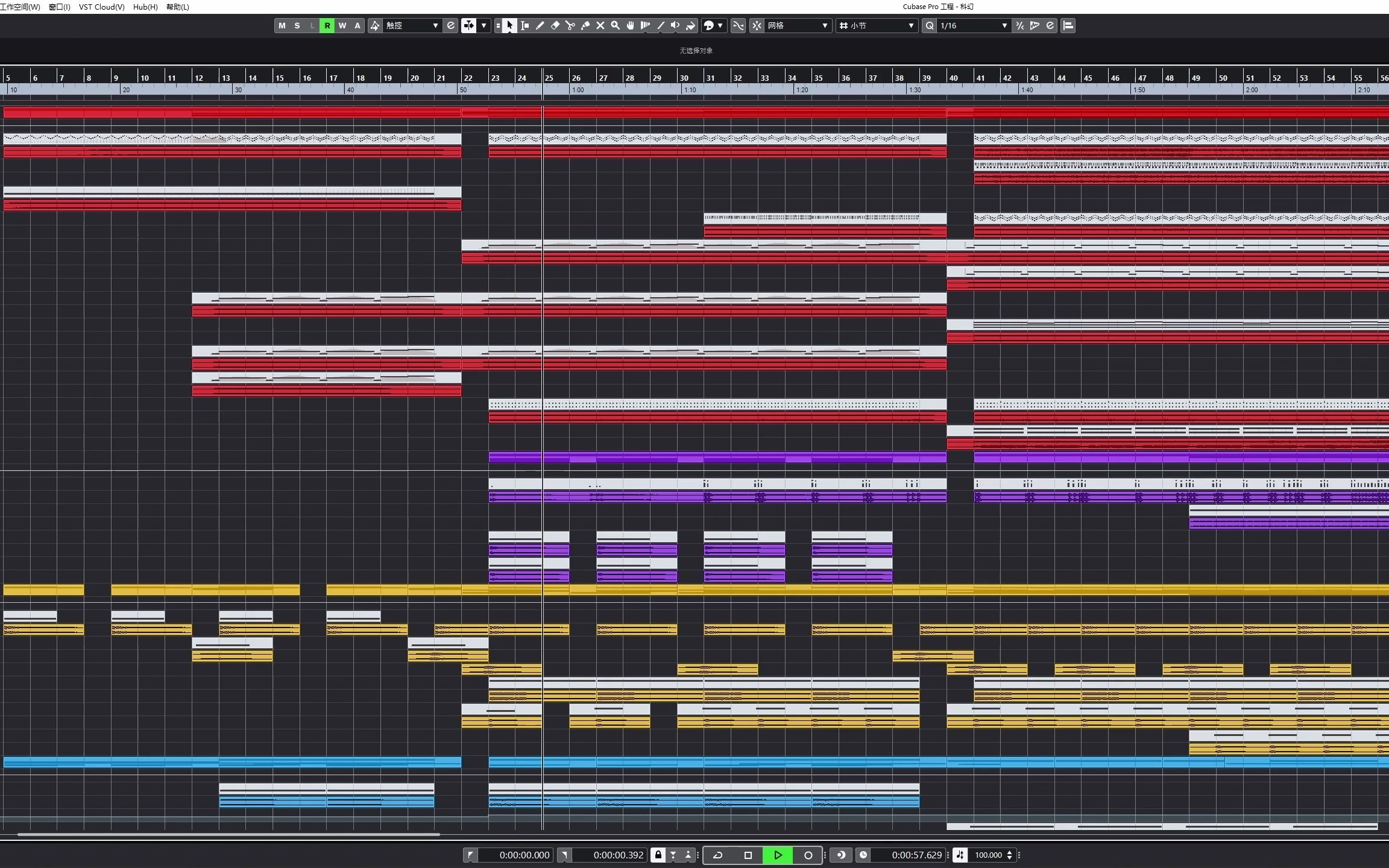Select the Zoom magnifier tool
The width and height of the screenshot is (1389, 868).
tap(616, 25)
